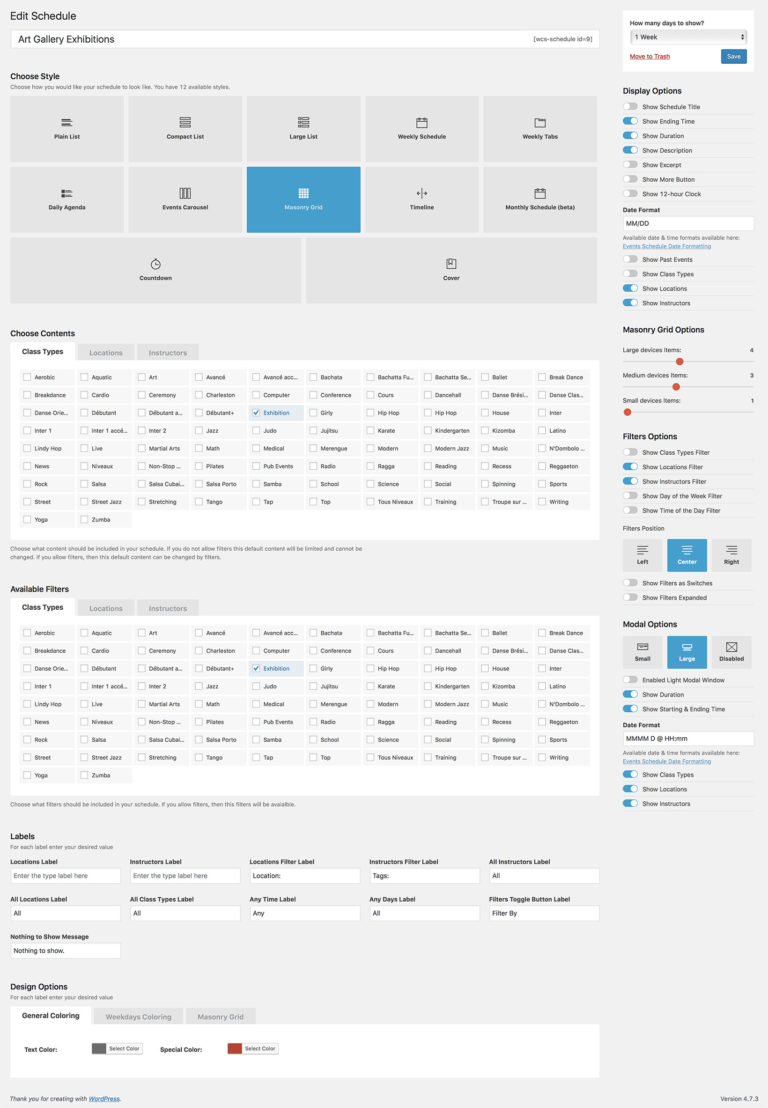The width and height of the screenshot is (768, 1108).
Task: Click the Save button
Action: coord(733,57)
